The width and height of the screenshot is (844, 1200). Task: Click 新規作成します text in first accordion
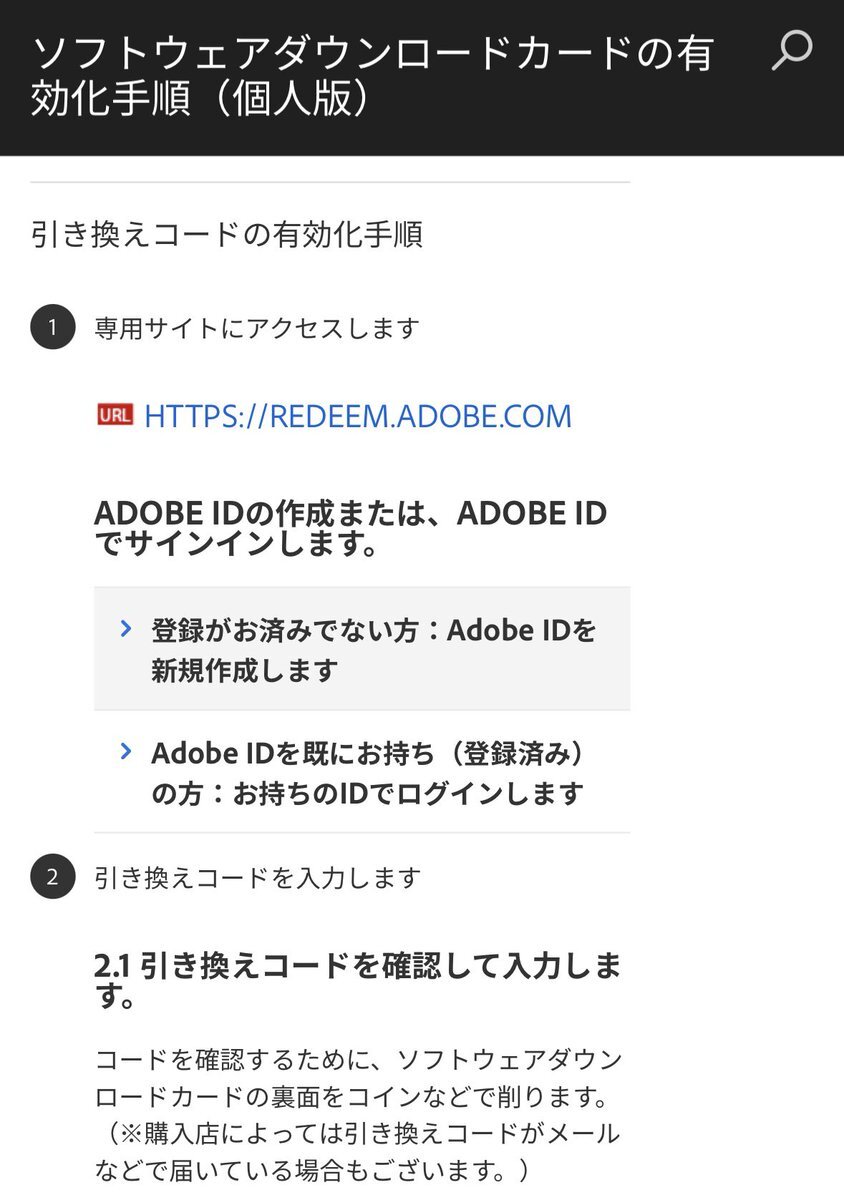(x=245, y=670)
